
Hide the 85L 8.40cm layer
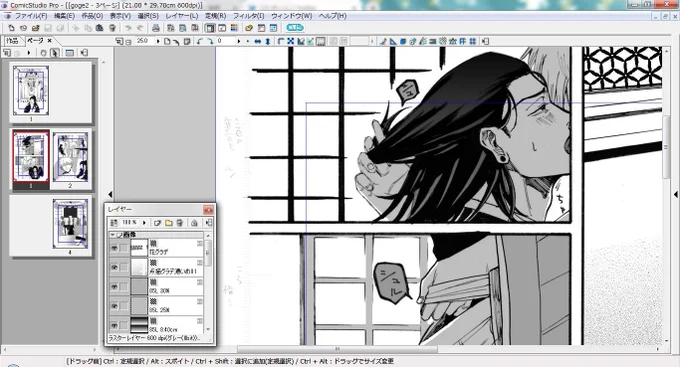coord(114,325)
